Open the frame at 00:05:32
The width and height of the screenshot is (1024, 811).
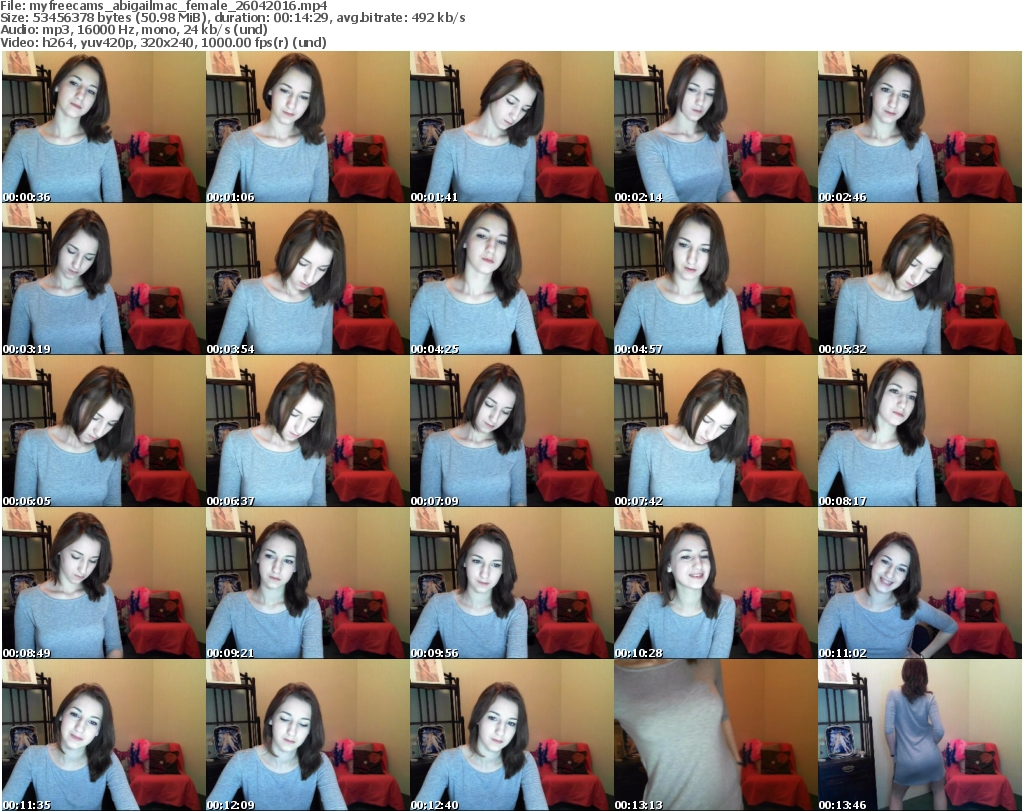920,279
